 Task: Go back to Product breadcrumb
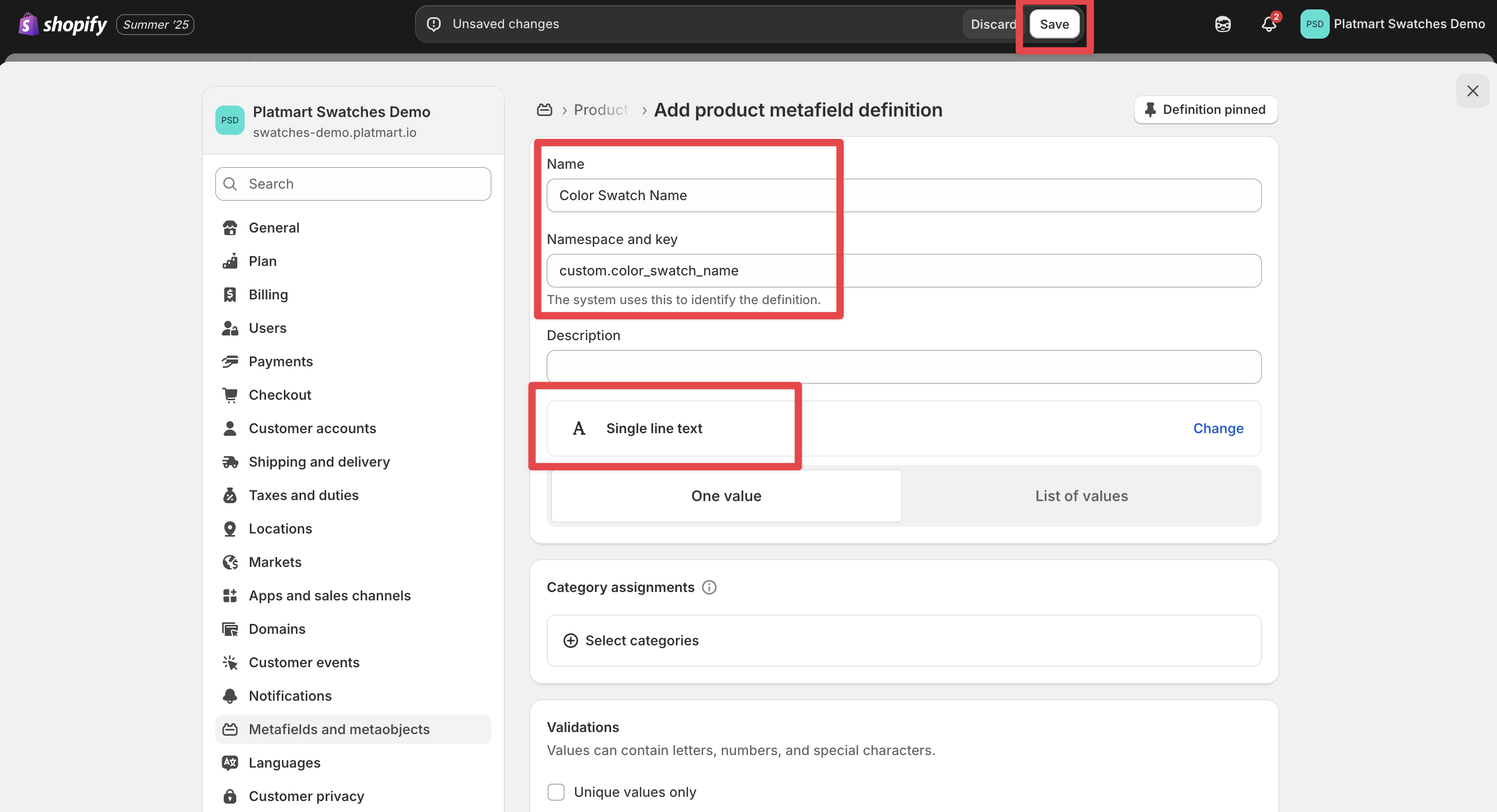(x=601, y=110)
